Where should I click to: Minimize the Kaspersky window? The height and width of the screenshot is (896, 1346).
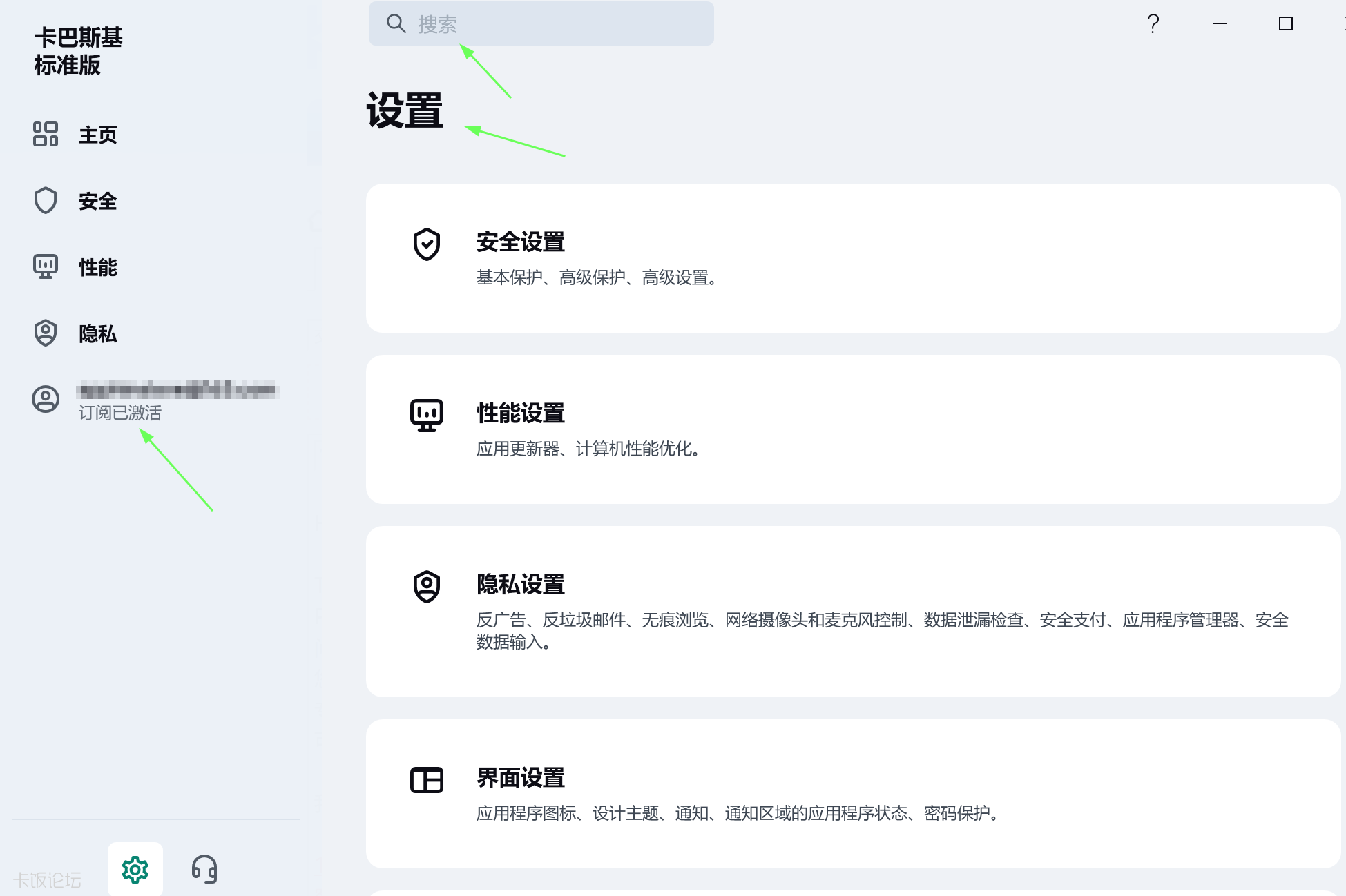coord(1220,23)
